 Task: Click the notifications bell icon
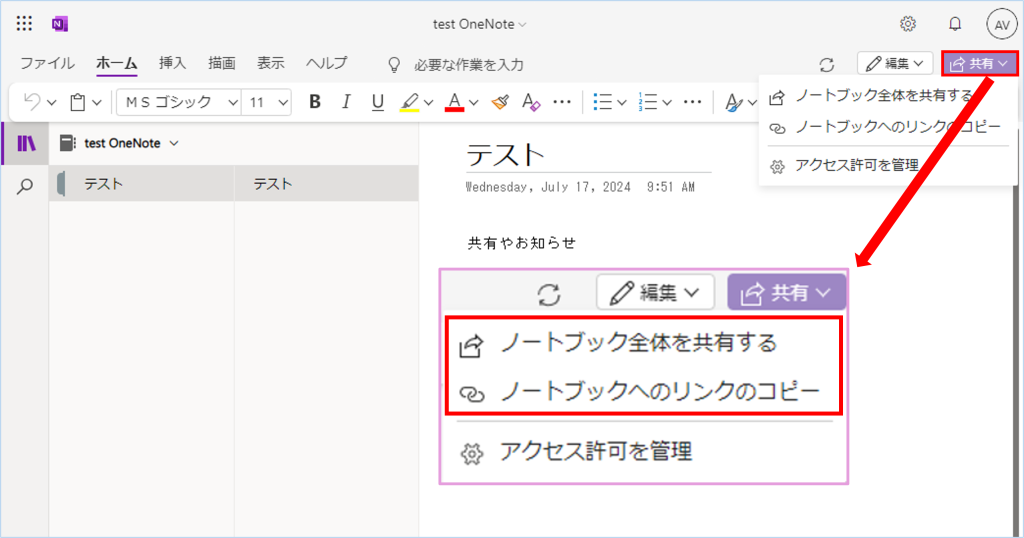955,24
